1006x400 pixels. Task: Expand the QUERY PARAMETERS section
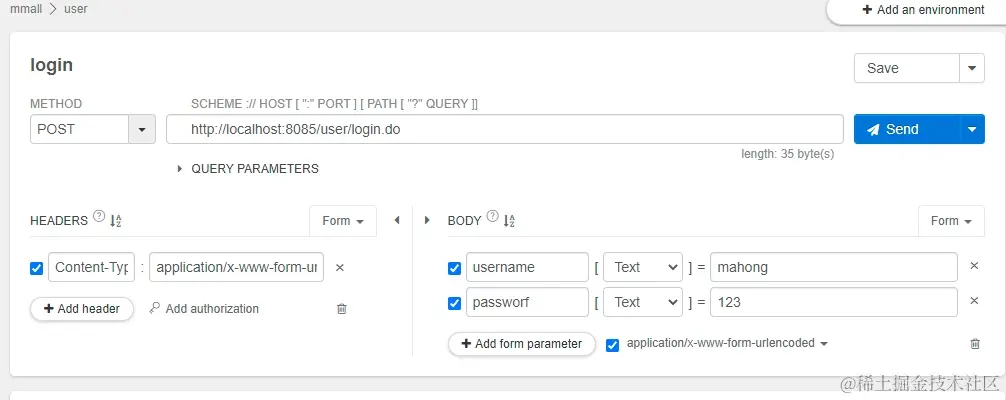(181, 169)
